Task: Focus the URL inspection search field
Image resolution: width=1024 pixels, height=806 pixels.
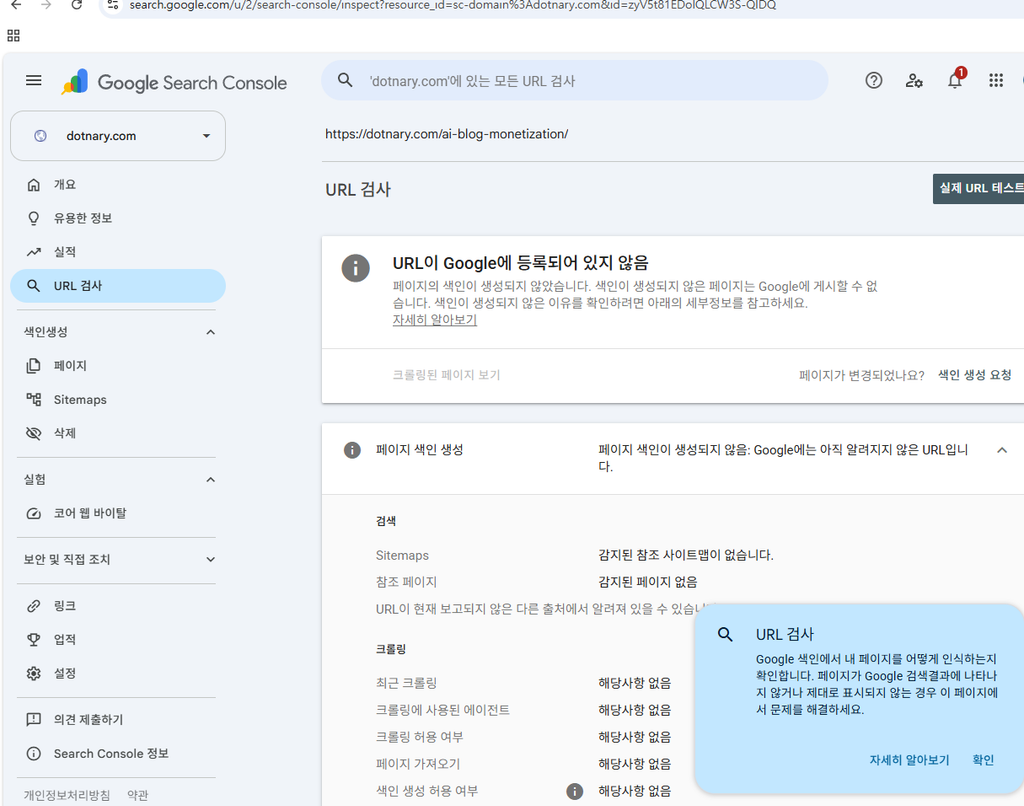Action: [575, 80]
